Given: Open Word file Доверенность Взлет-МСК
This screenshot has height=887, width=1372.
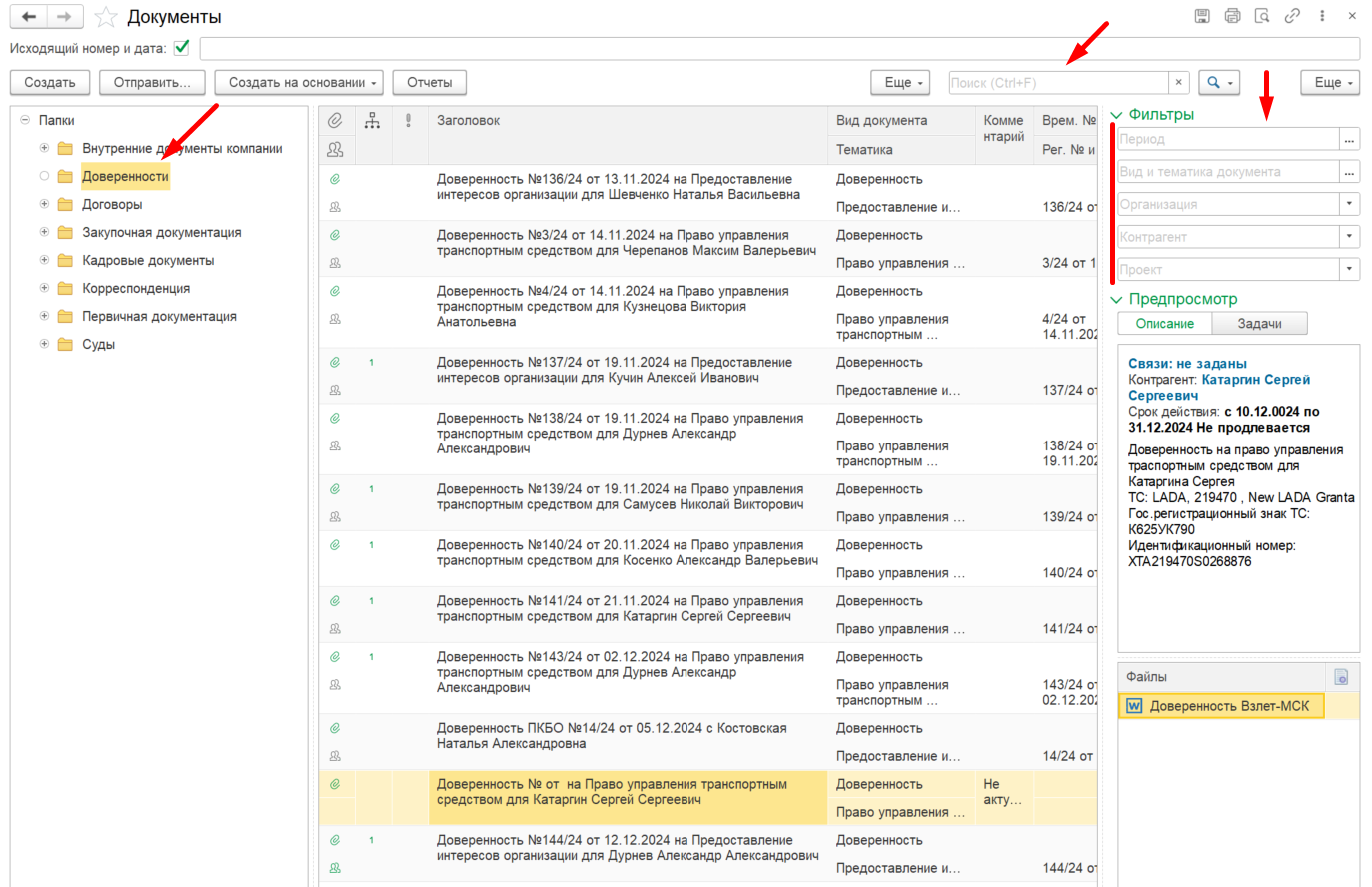Looking at the screenshot, I should (x=1221, y=706).
